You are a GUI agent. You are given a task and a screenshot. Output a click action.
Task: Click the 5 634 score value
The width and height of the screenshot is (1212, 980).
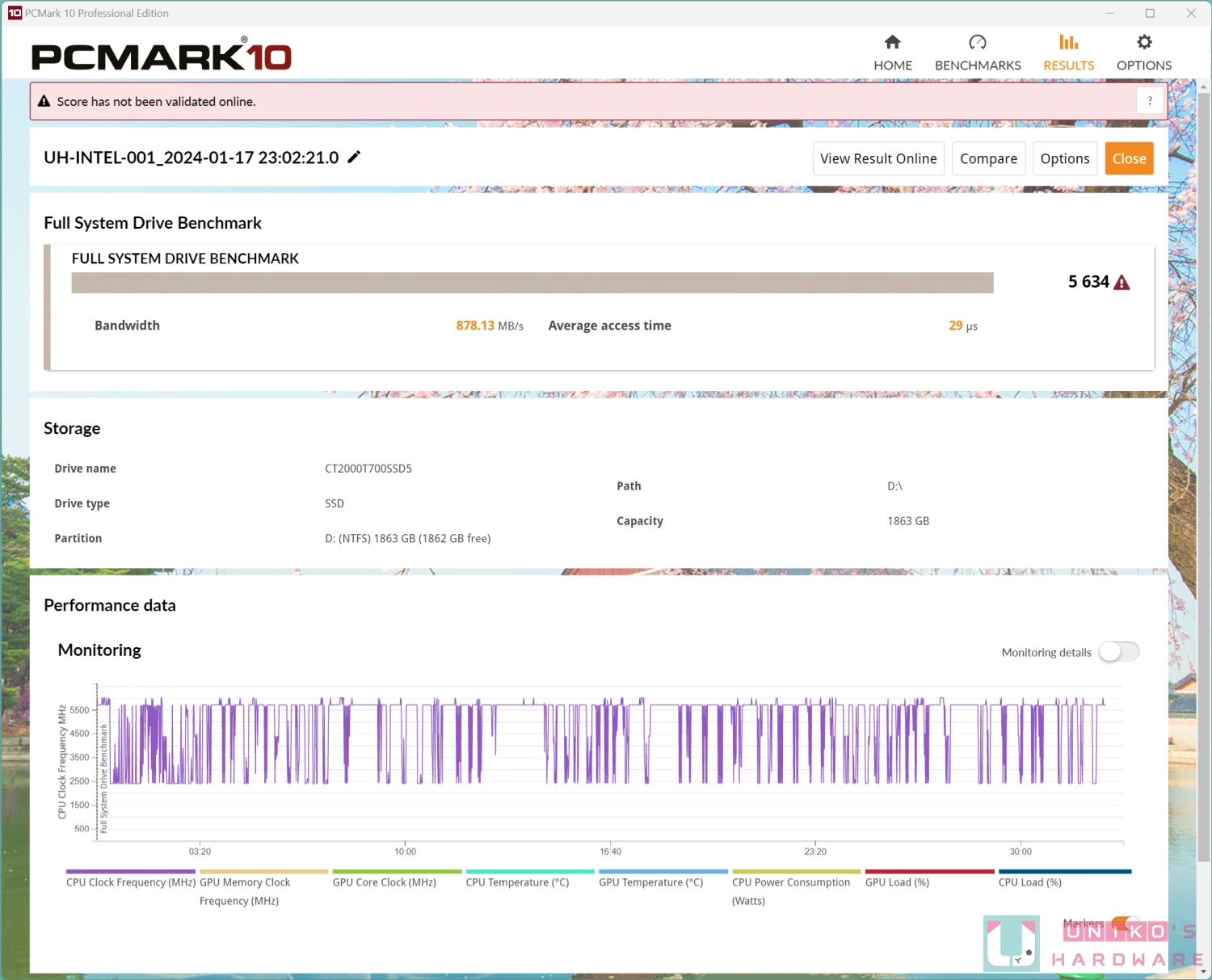click(x=1088, y=282)
